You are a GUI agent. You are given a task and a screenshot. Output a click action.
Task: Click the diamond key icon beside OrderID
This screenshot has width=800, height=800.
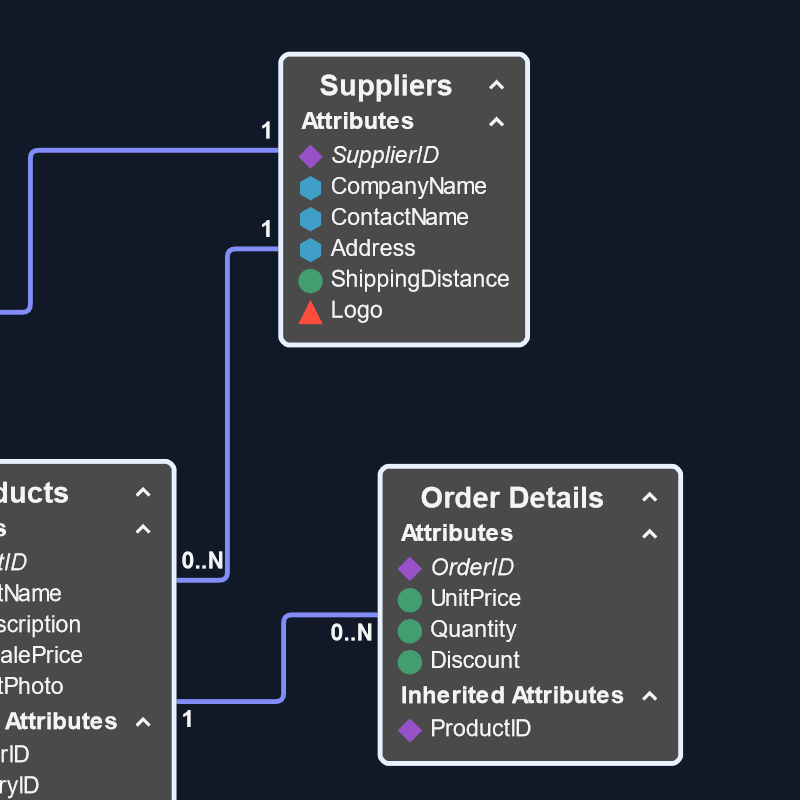(408, 568)
